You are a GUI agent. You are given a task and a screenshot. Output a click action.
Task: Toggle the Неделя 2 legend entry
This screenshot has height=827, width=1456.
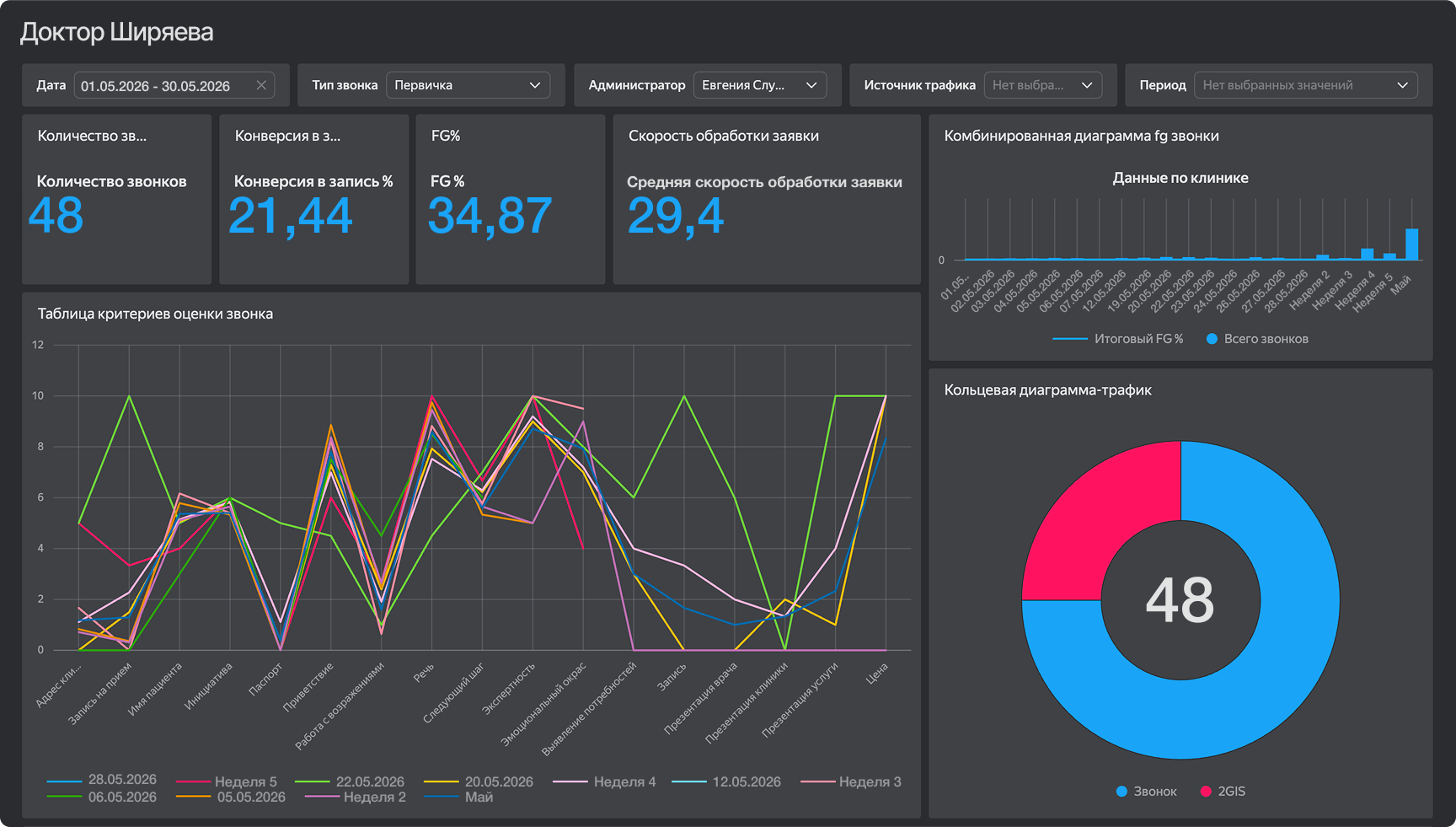pos(356,797)
